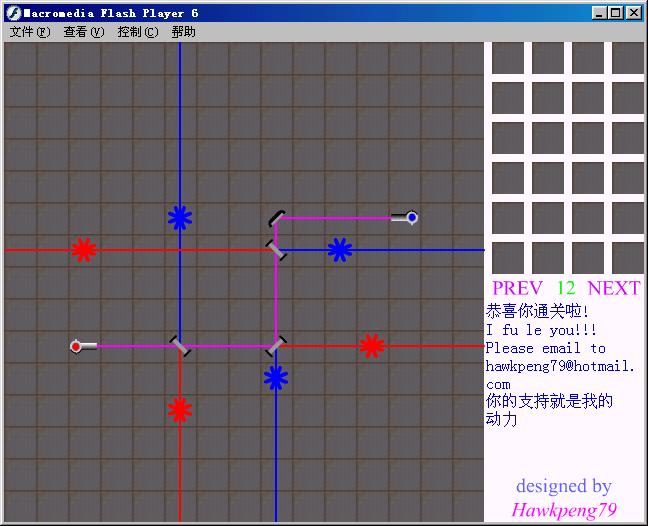Open the 帮助 menu
Viewport: 648px width, 526px height.
click(183, 32)
